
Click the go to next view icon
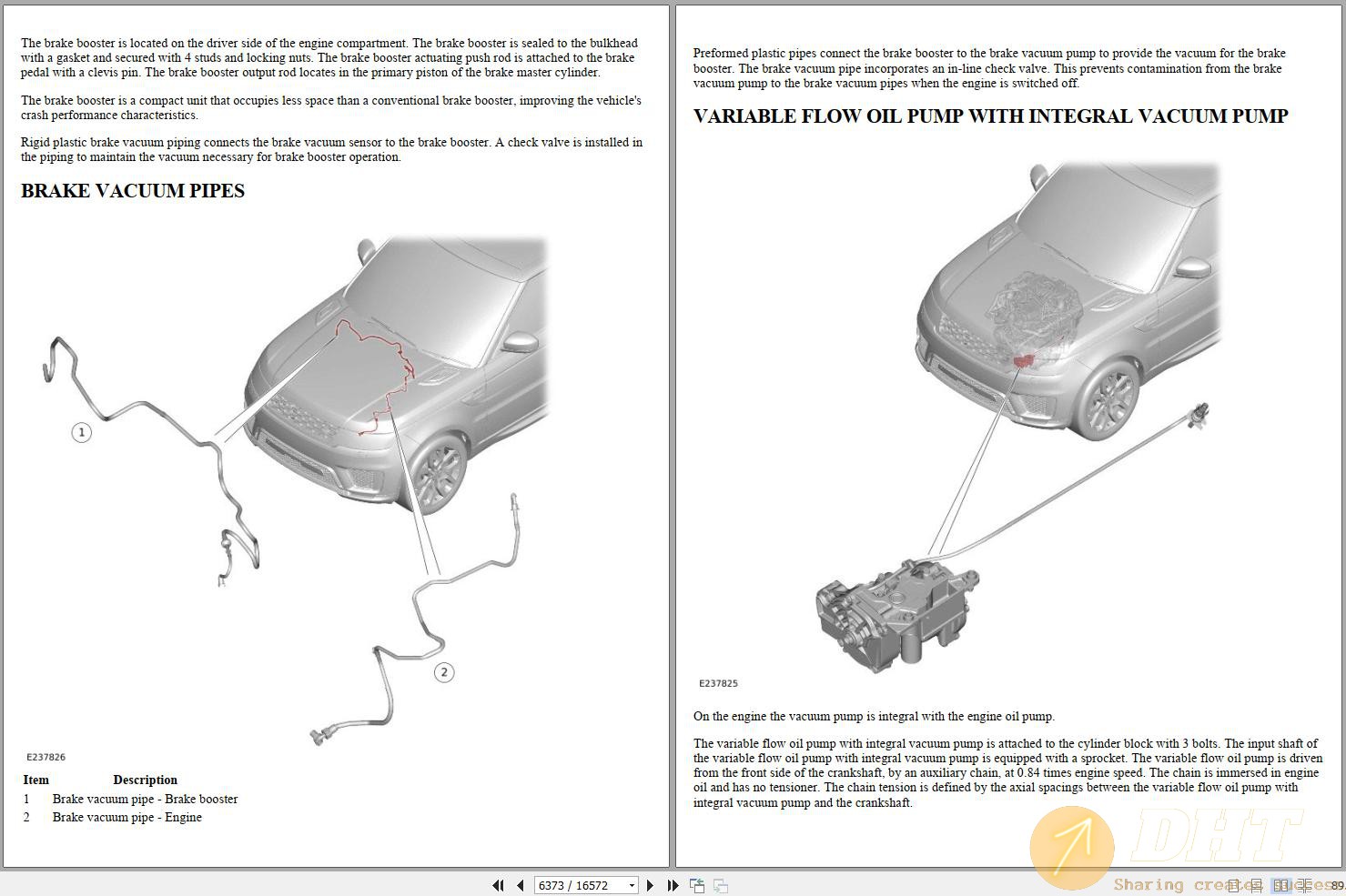click(720, 885)
